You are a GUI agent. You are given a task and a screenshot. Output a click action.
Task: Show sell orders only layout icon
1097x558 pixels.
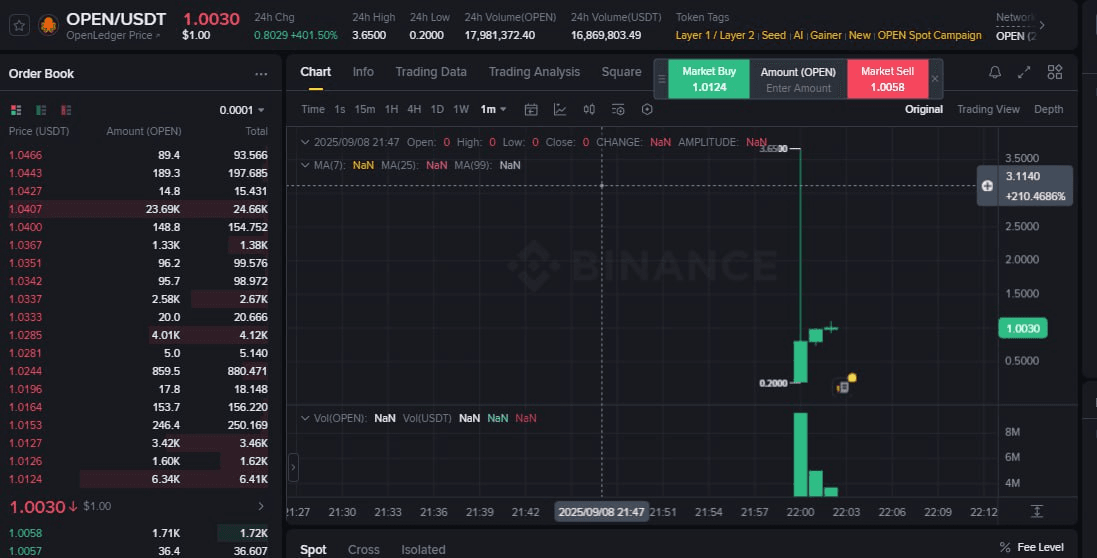pyautogui.click(x=66, y=110)
